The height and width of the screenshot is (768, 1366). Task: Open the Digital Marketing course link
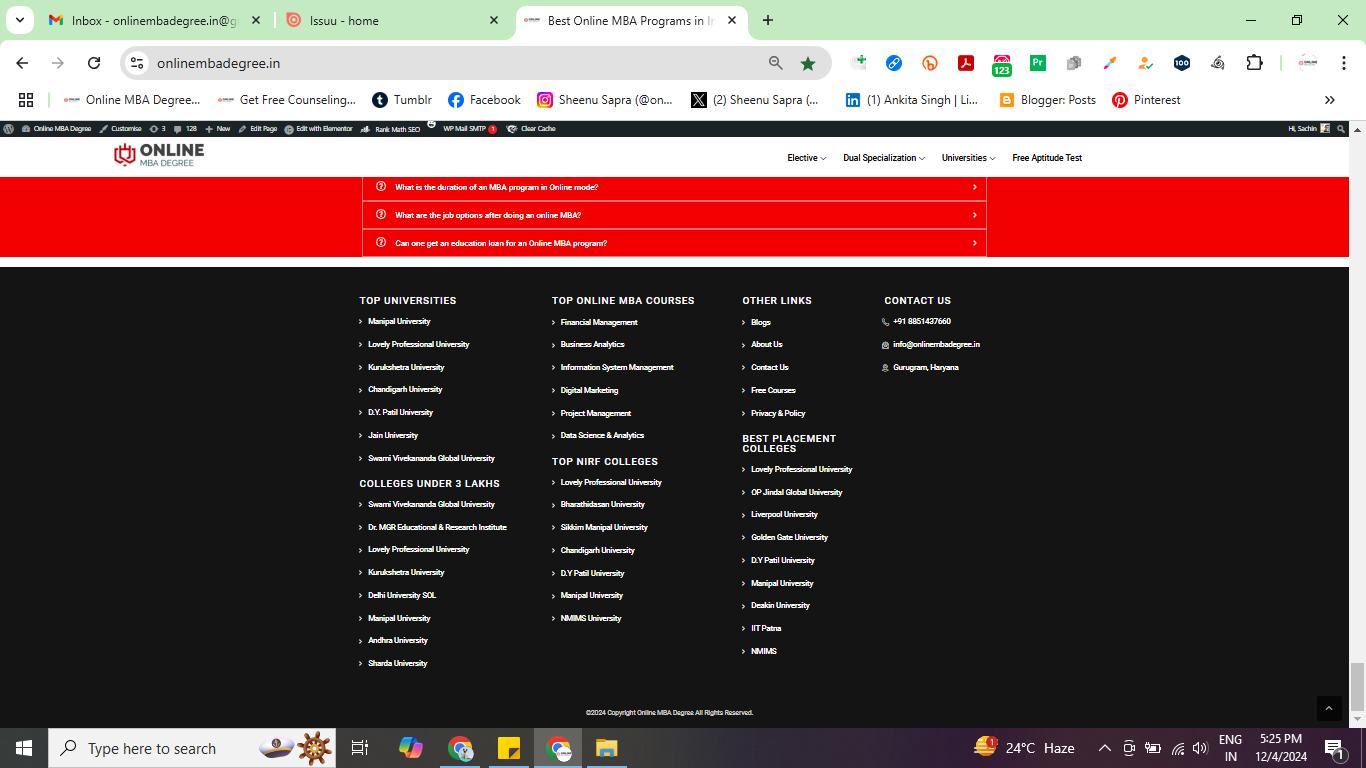point(589,390)
